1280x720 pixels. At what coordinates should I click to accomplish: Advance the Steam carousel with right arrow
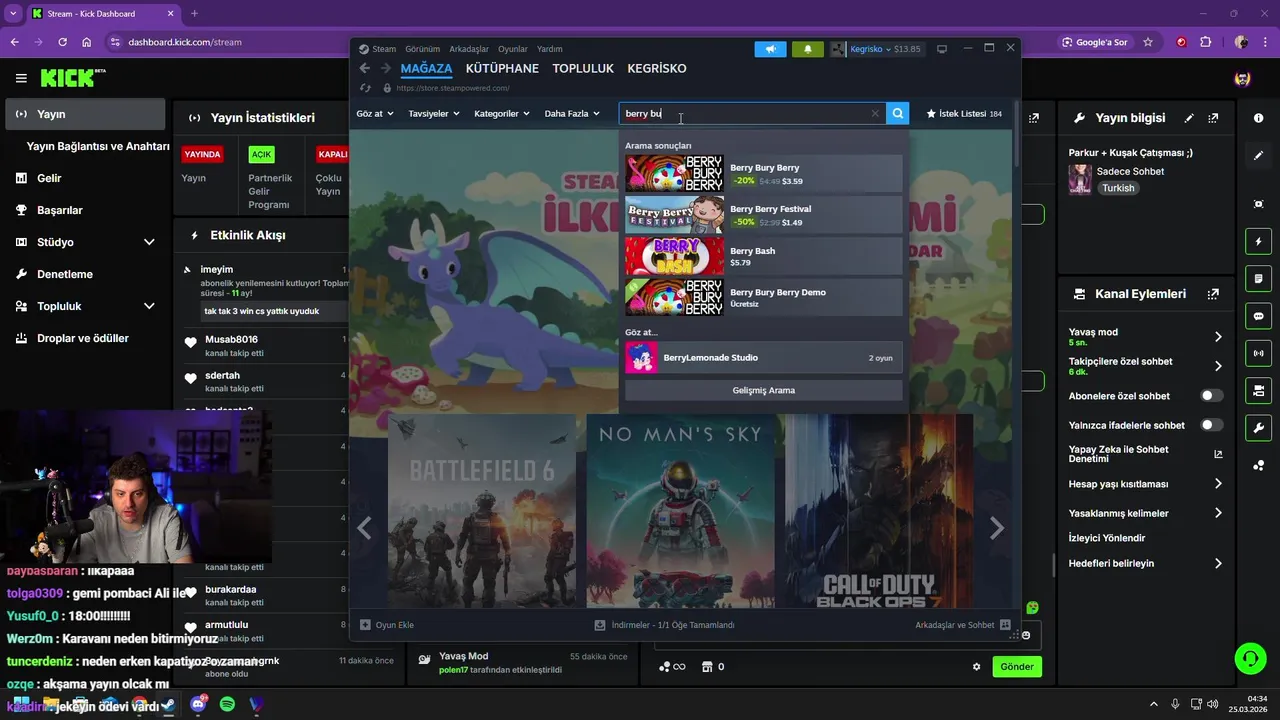pyautogui.click(x=996, y=529)
